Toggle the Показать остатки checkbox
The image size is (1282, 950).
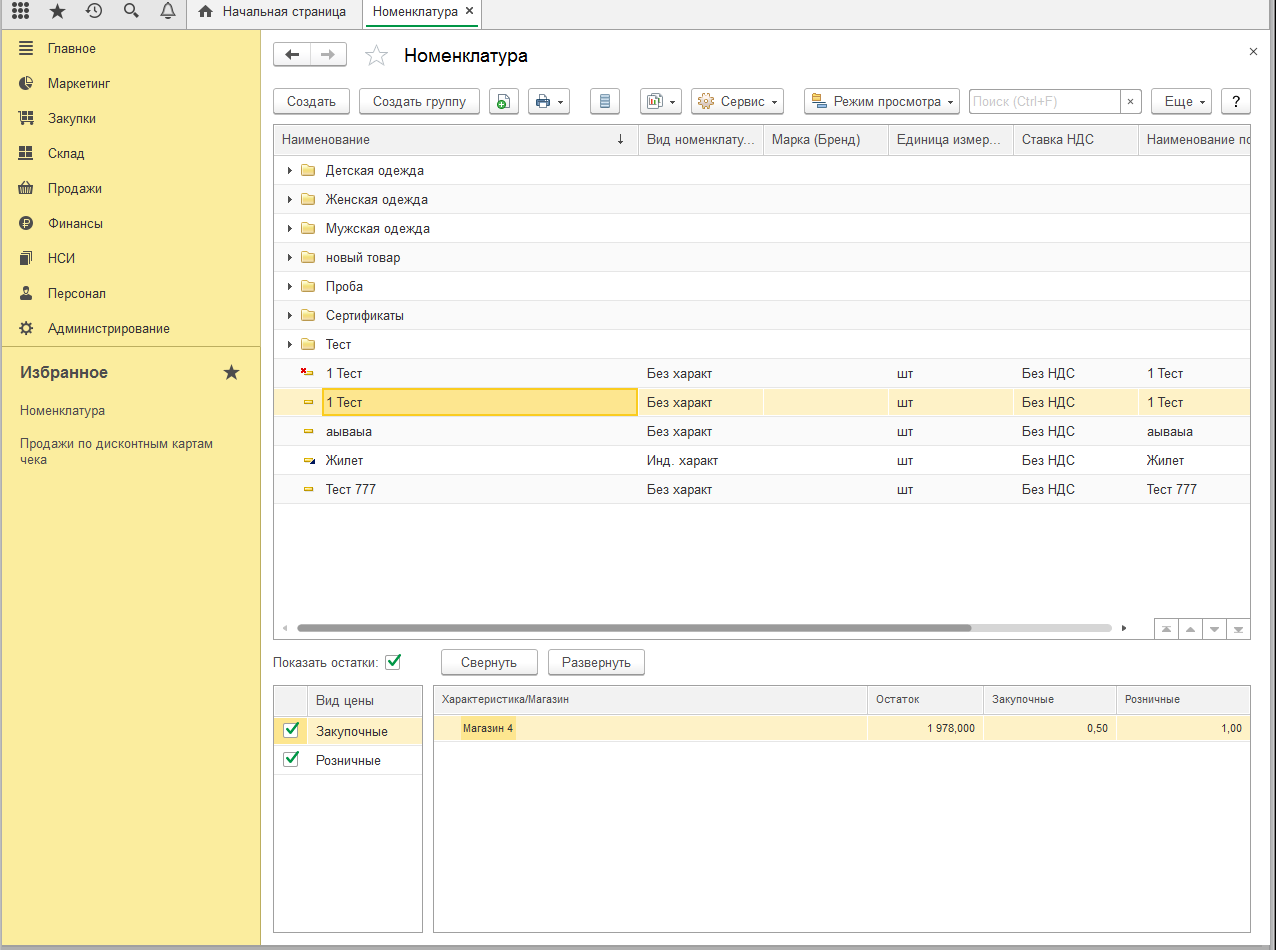pos(393,661)
